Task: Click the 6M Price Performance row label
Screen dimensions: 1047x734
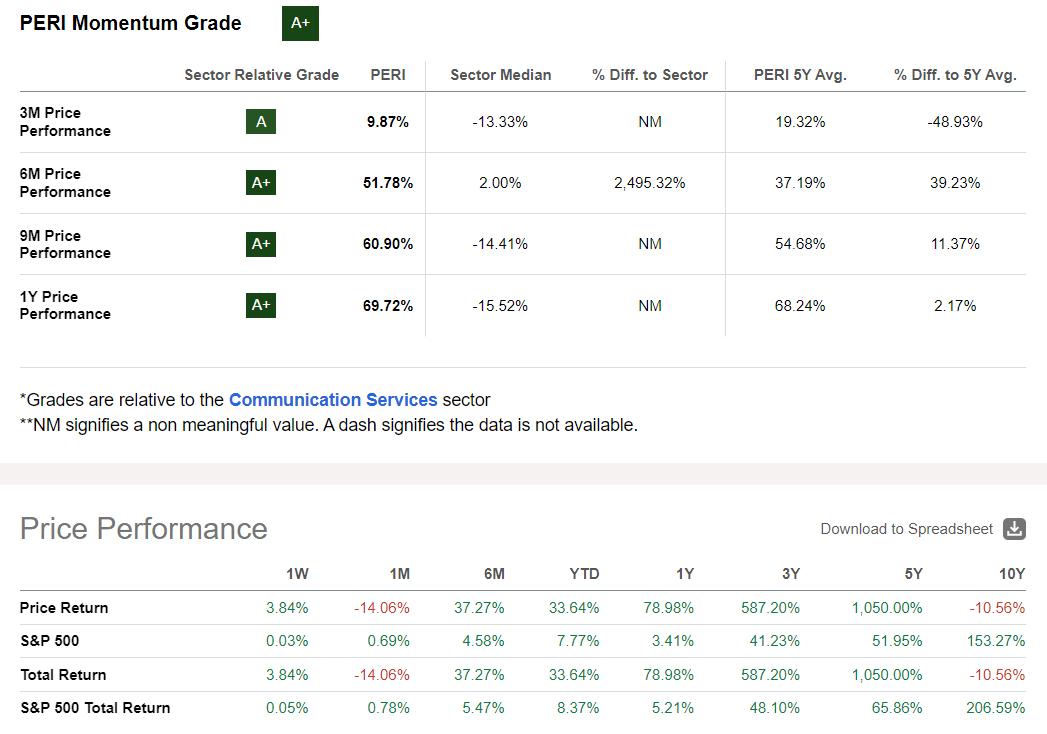Action: (64, 182)
